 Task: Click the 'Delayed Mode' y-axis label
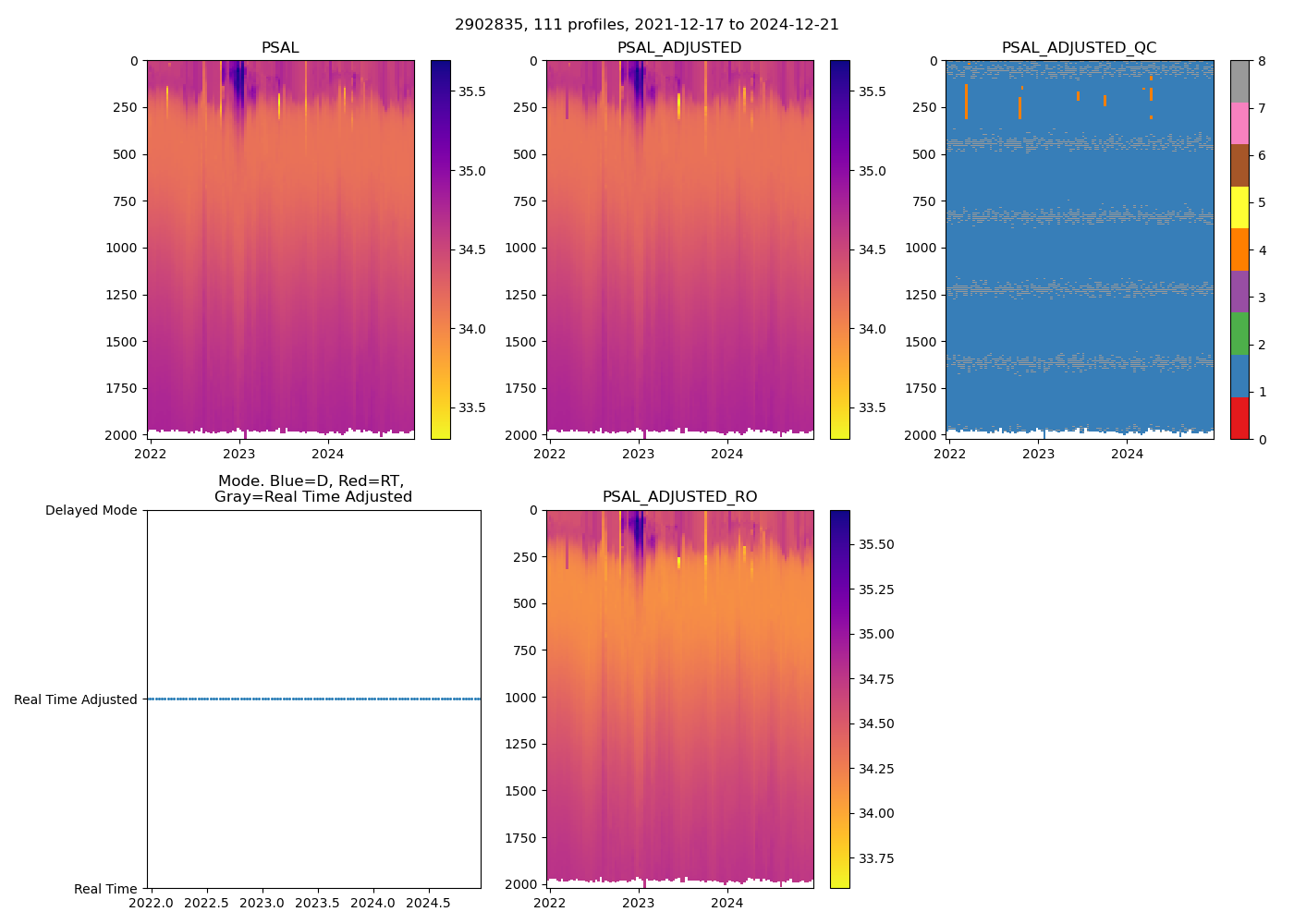click(91, 510)
